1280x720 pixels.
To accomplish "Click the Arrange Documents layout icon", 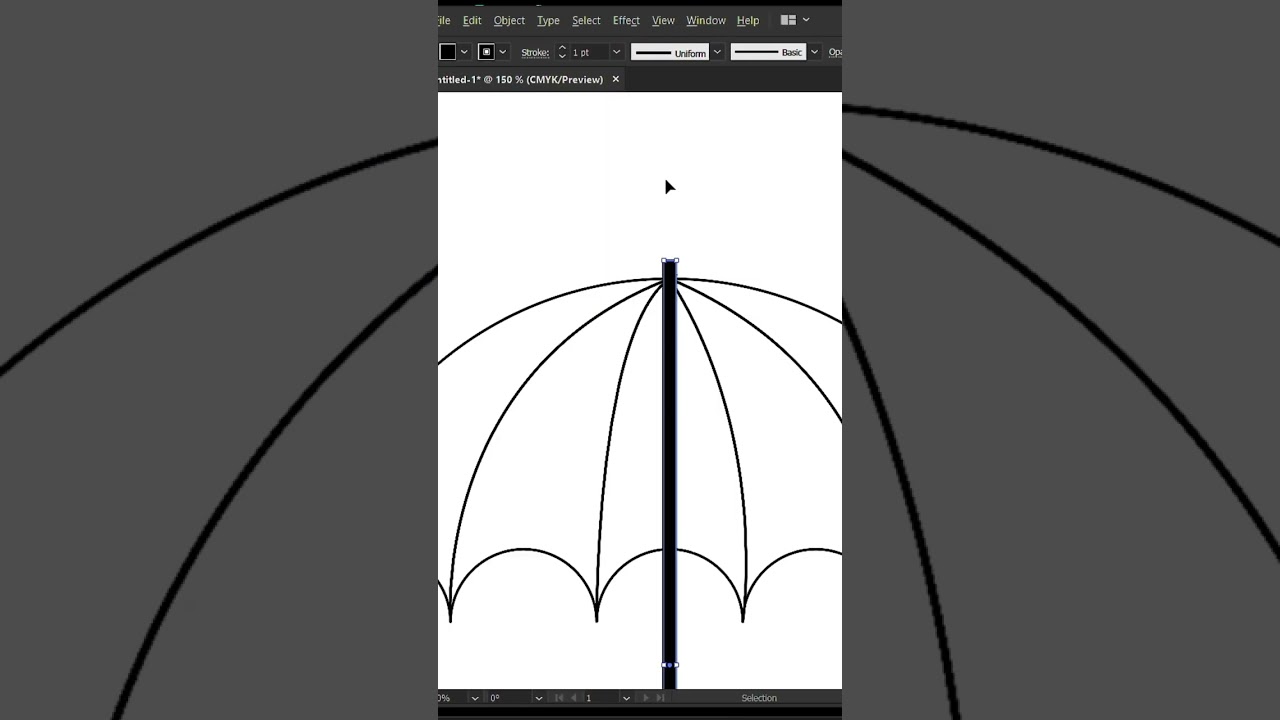I will coord(788,20).
